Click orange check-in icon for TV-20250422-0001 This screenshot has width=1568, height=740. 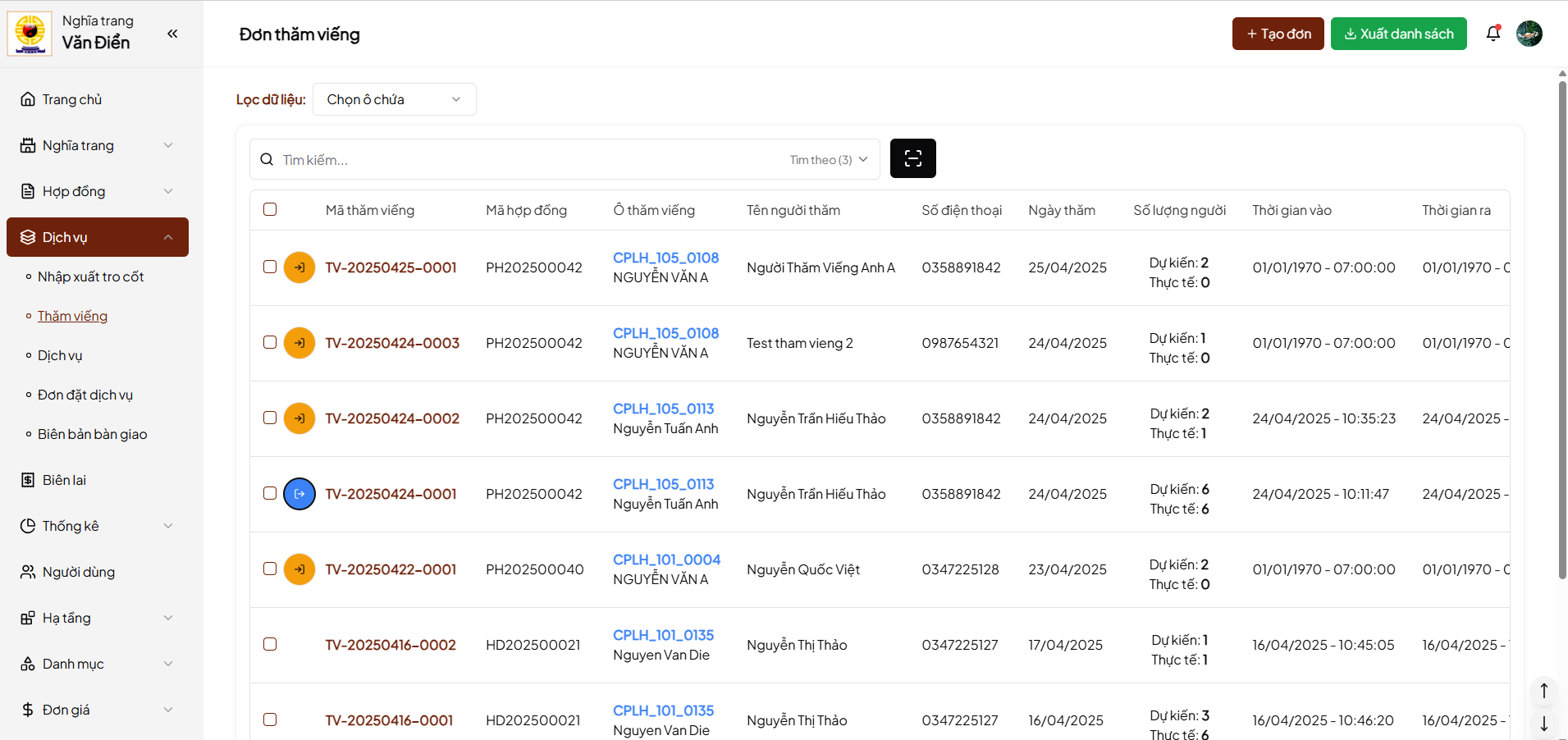[299, 569]
